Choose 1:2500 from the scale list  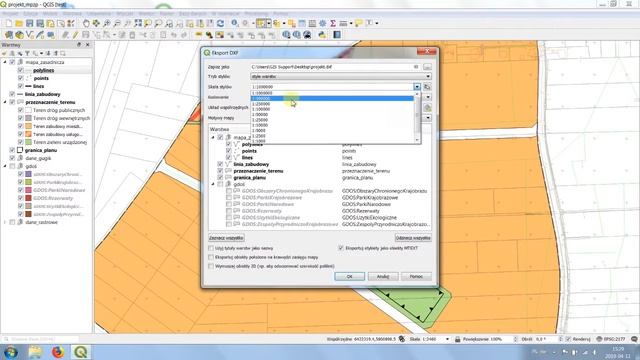pos(333,136)
